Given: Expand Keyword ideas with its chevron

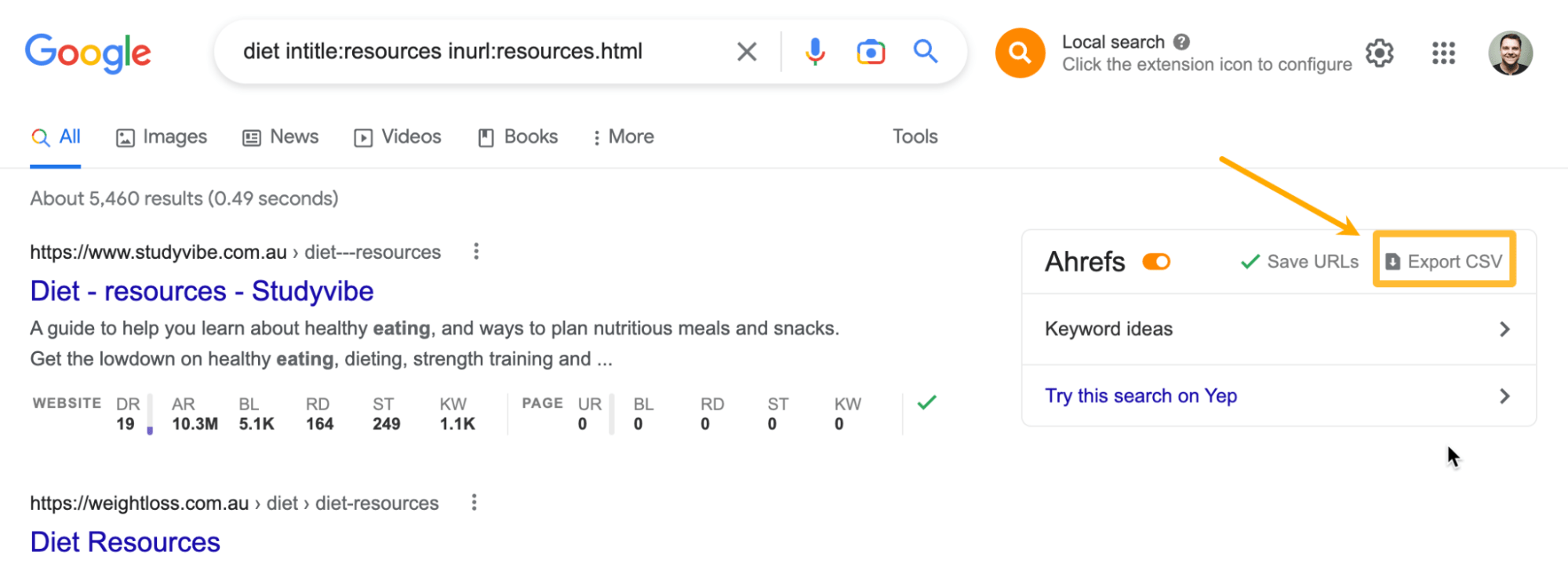Looking at the screenshot, I should [1505, 329].
